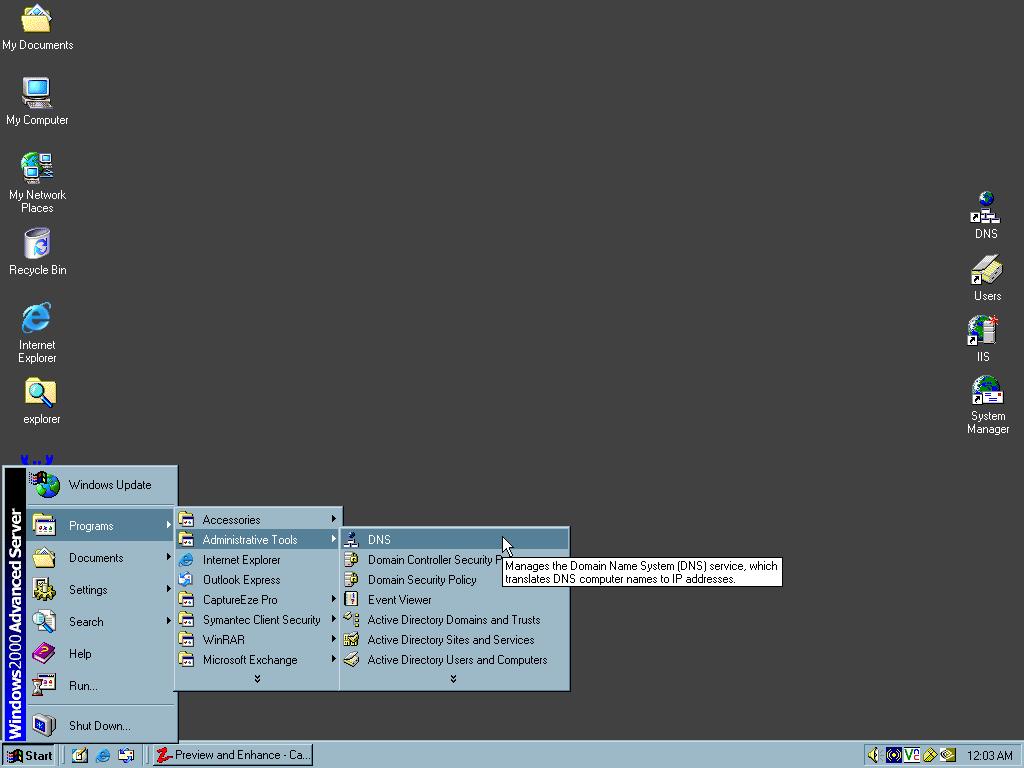Expand Symantec Client Security submenu
This screenshot has height=768, width=1024.
tap(258, 620)
